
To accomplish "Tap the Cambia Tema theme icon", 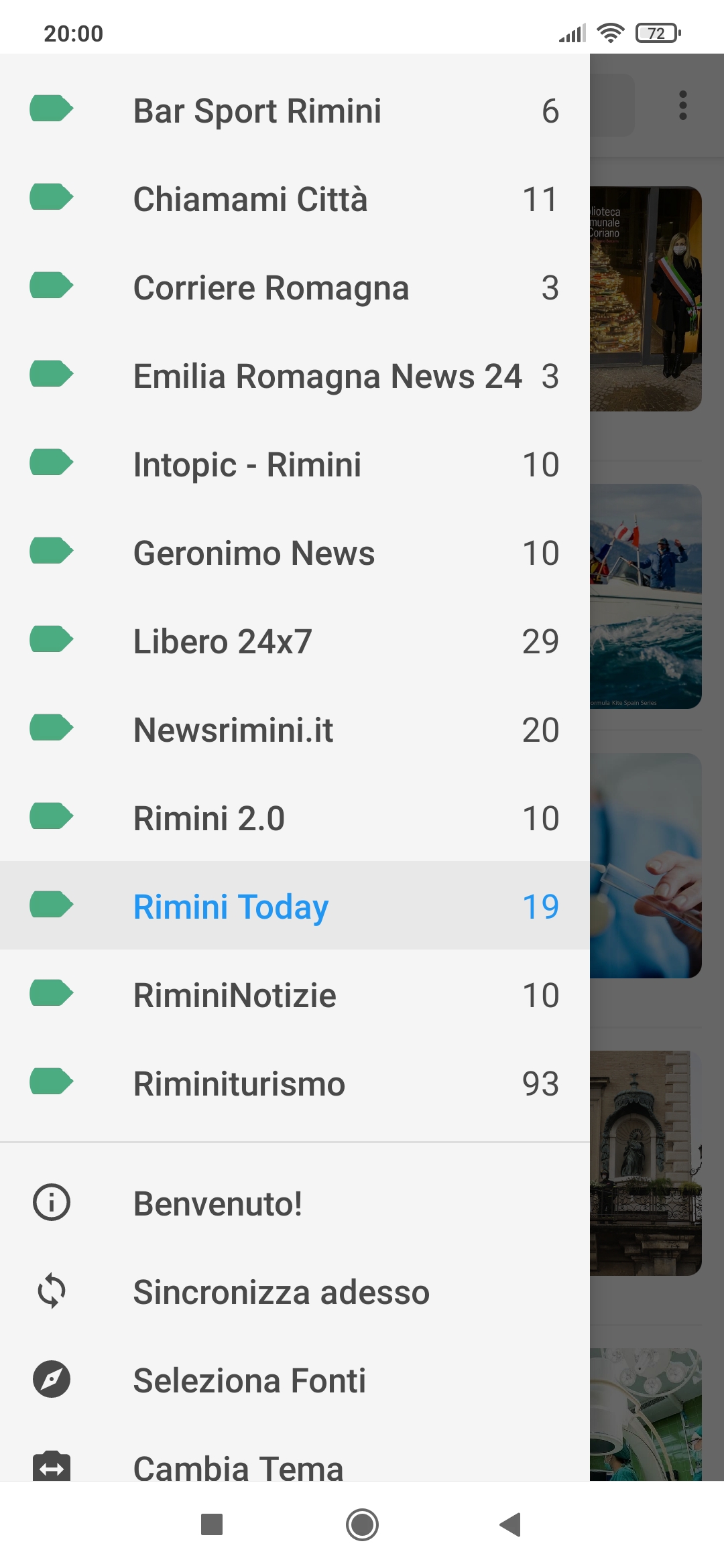I will [x=52, y=1466].
